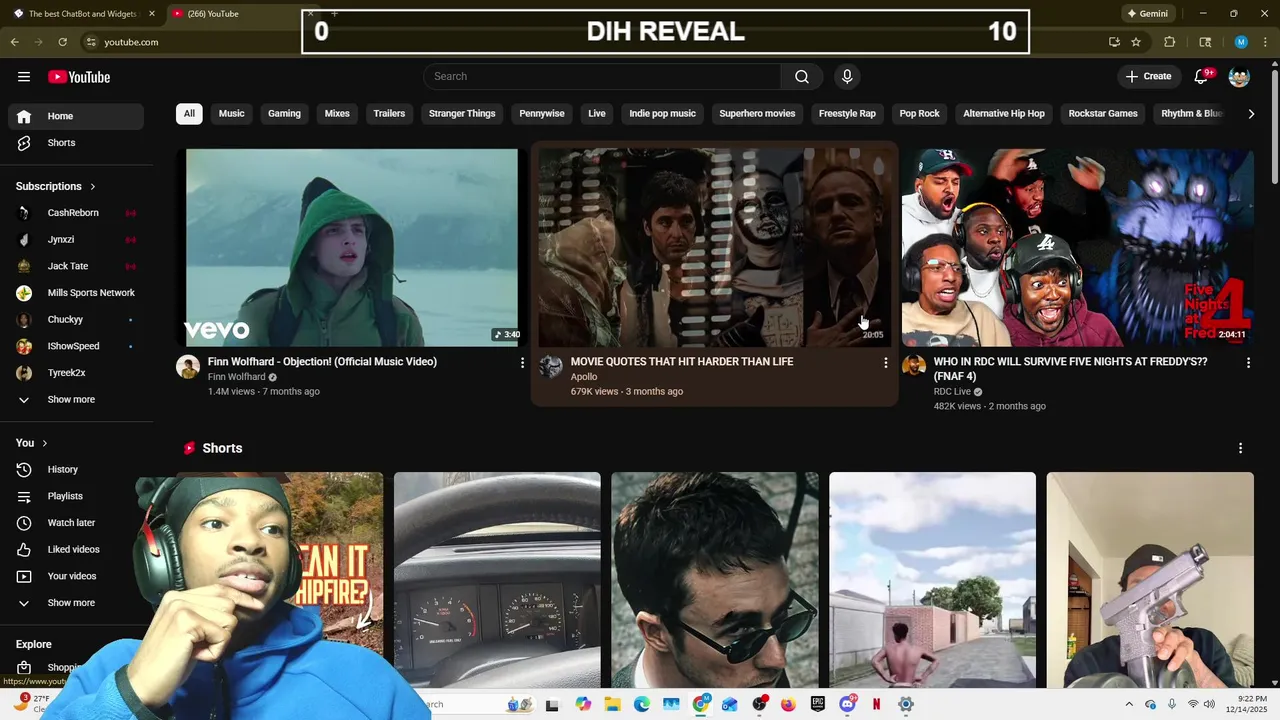Open Playlists in the sidebar
This screenshot has height=720, width=1280.
pos(76,496)
